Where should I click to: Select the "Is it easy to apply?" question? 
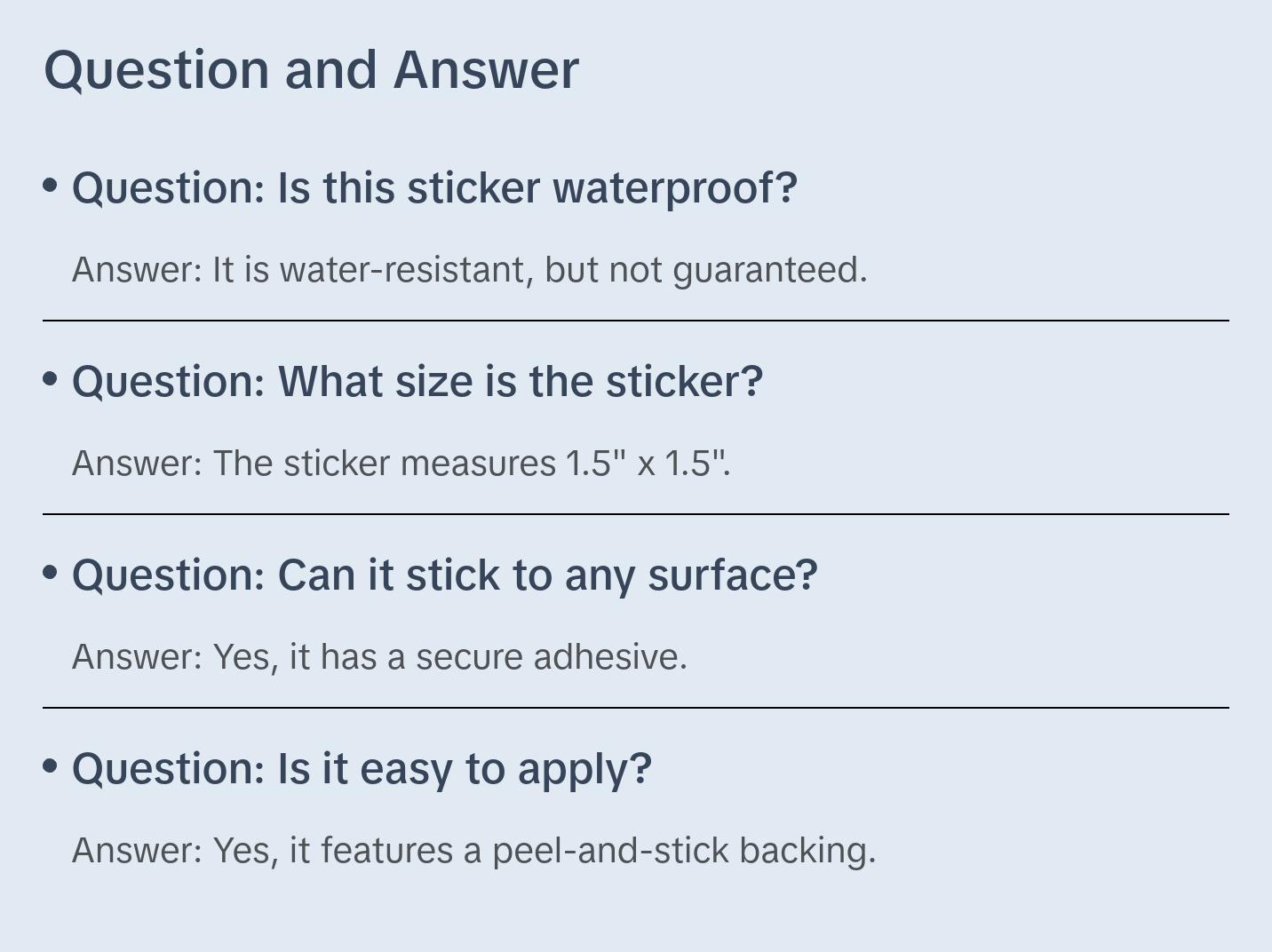pos(362,769)
